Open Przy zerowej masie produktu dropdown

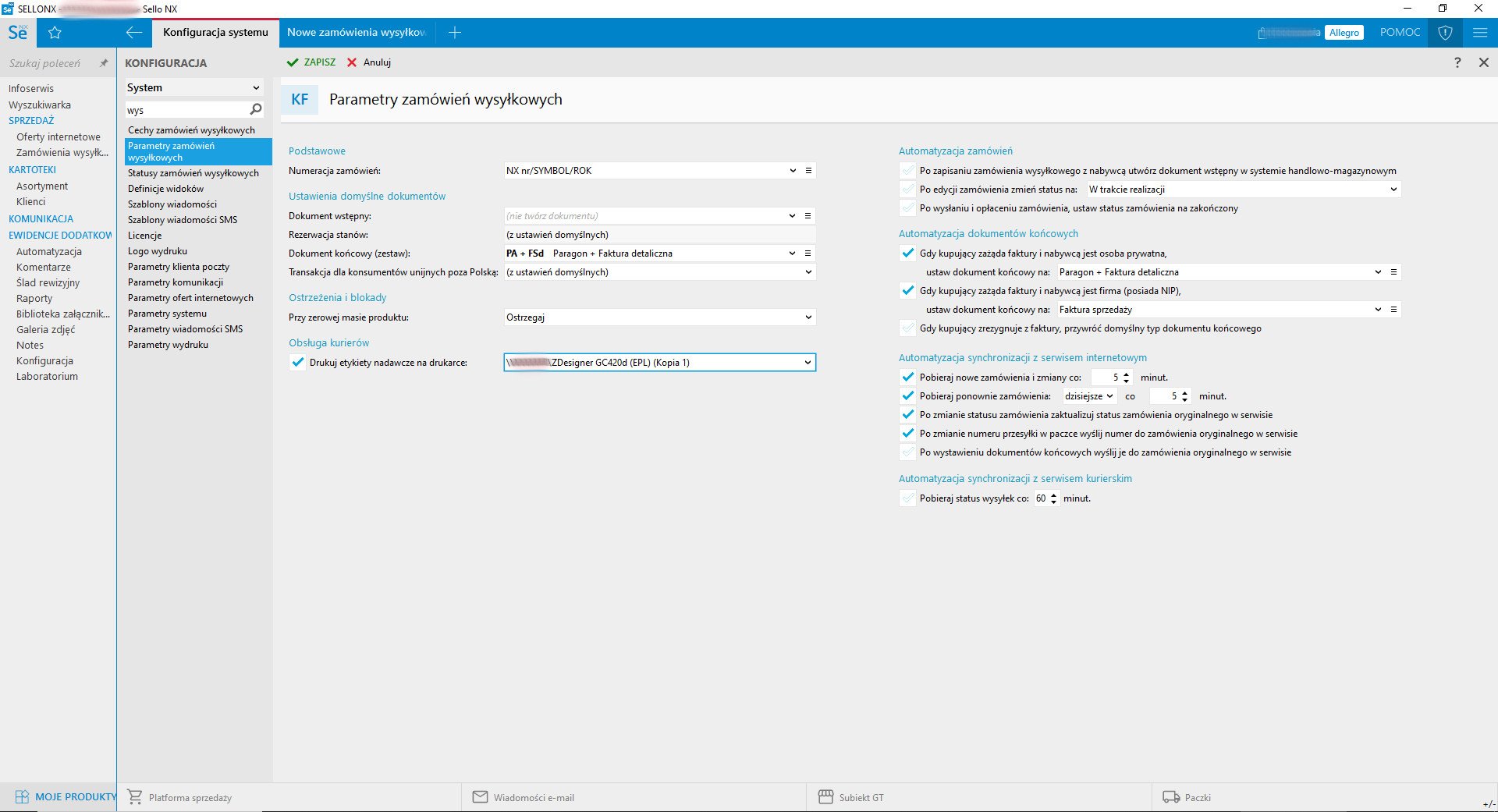click(x=808, y=317)
